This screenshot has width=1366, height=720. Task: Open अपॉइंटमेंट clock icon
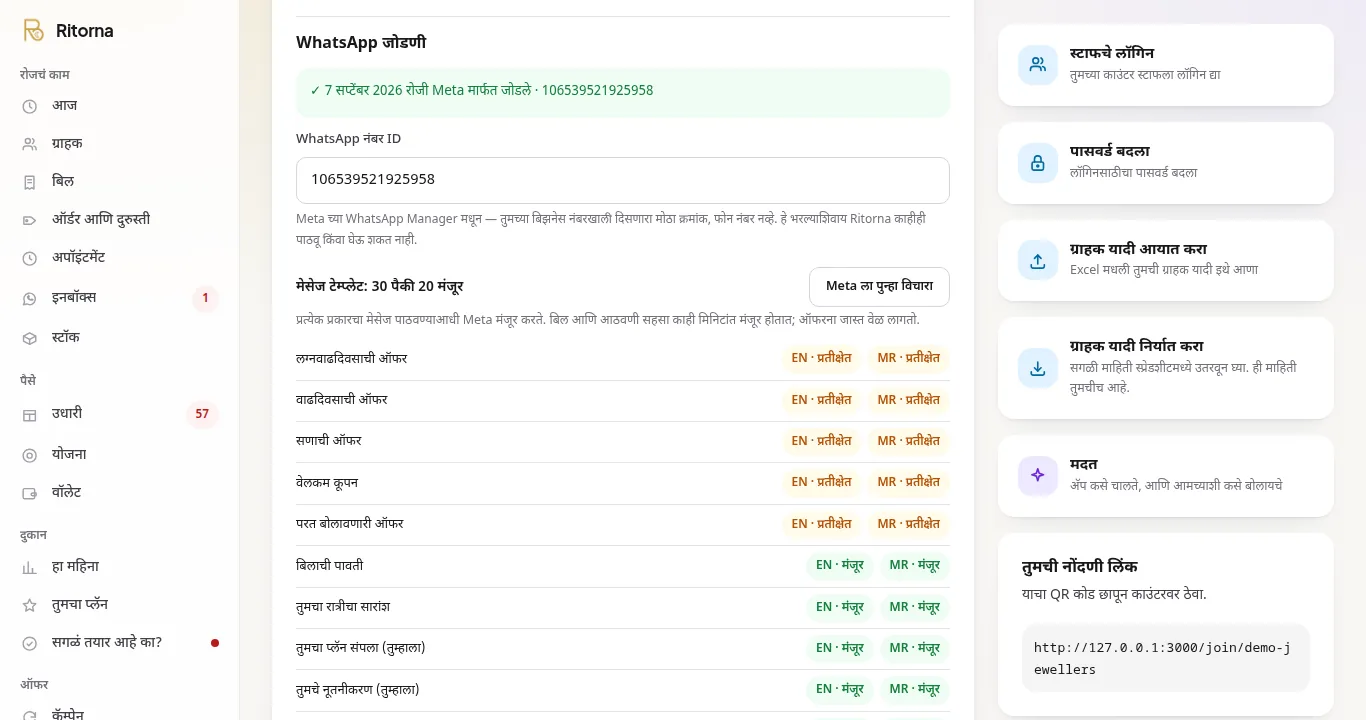click(30, 258)
